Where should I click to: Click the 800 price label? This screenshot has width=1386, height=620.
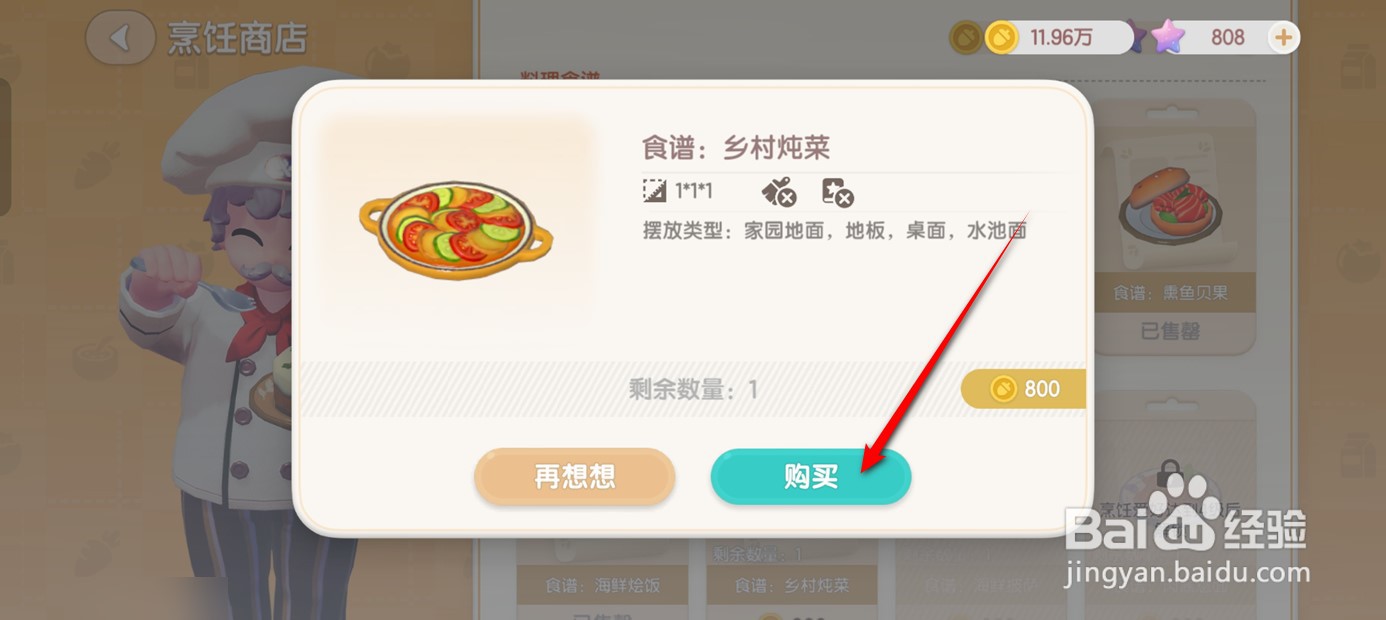click(1042, 389)
